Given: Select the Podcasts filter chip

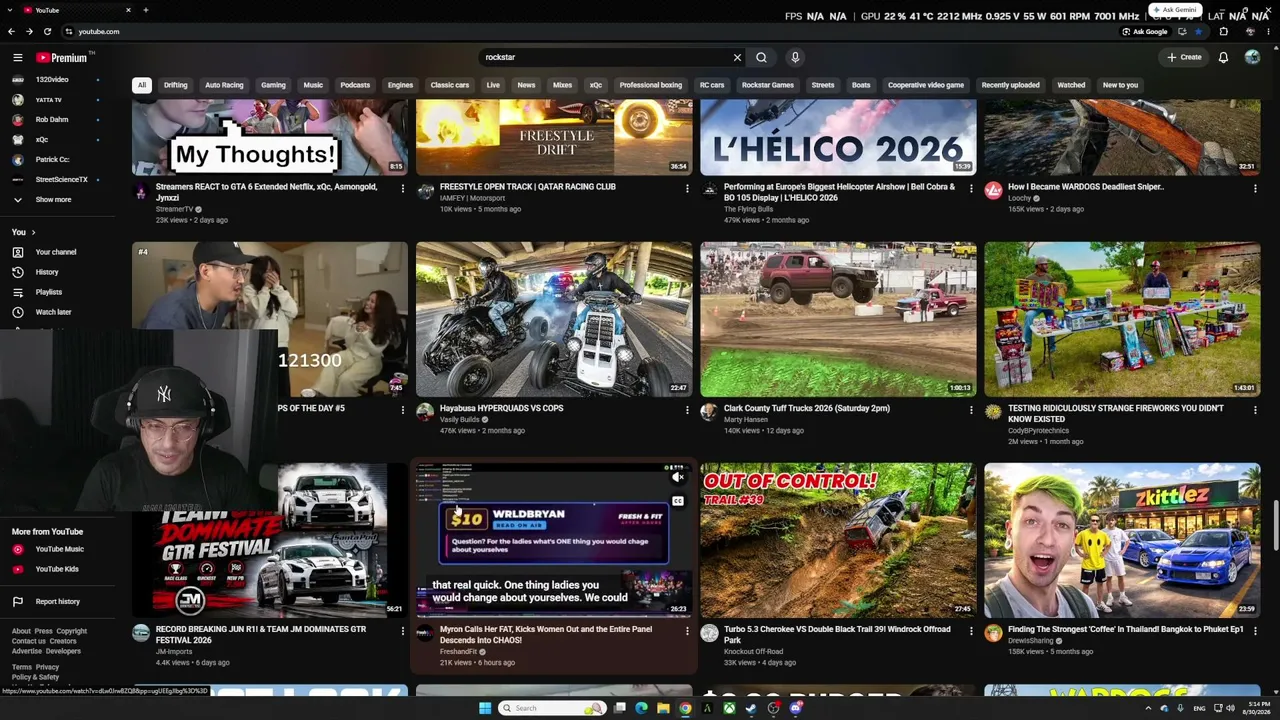Looking at the screenshot, I should (x=355, y=85).
